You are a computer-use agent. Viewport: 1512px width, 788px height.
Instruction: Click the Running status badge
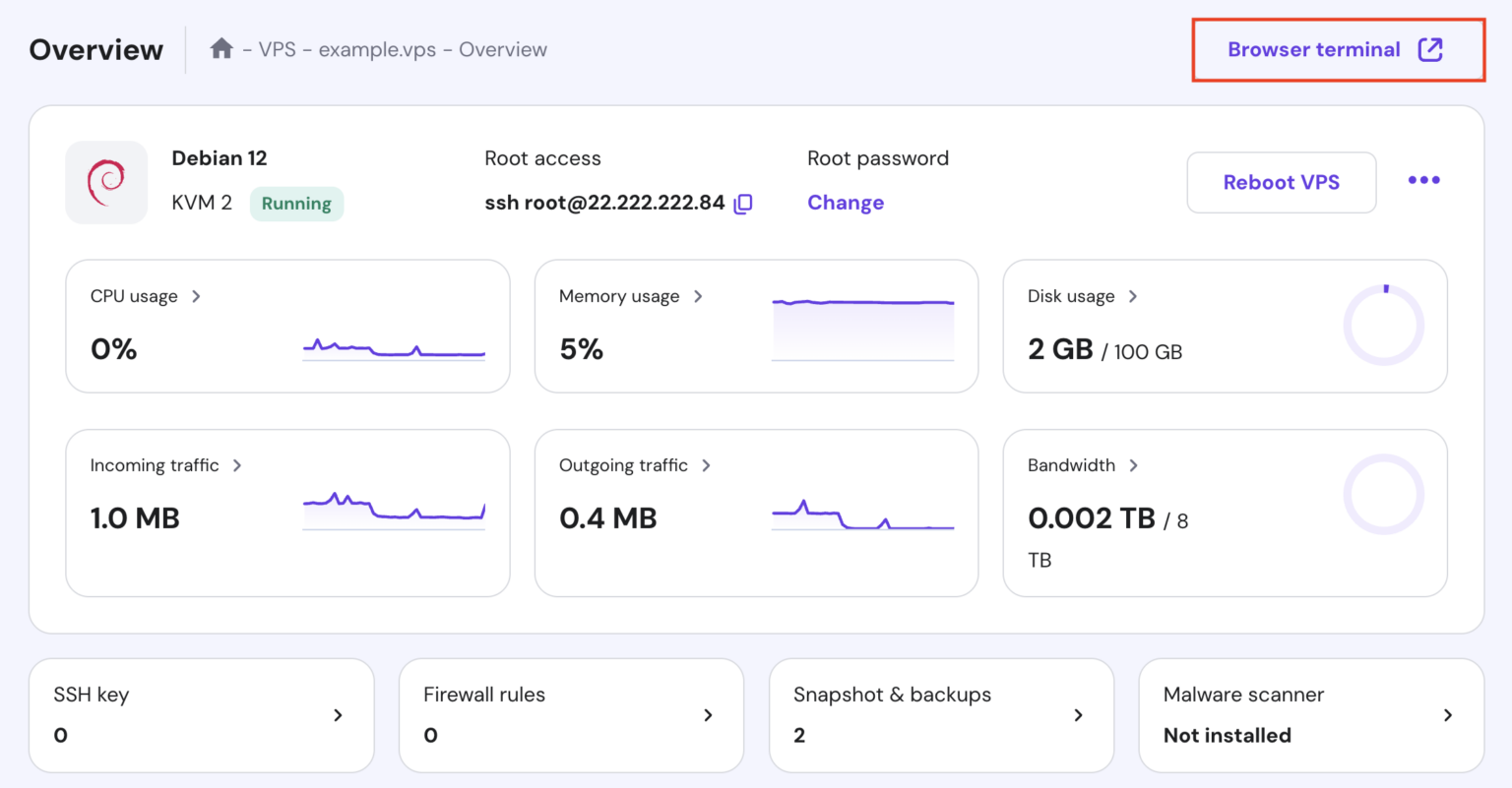[x=296, y=204]
